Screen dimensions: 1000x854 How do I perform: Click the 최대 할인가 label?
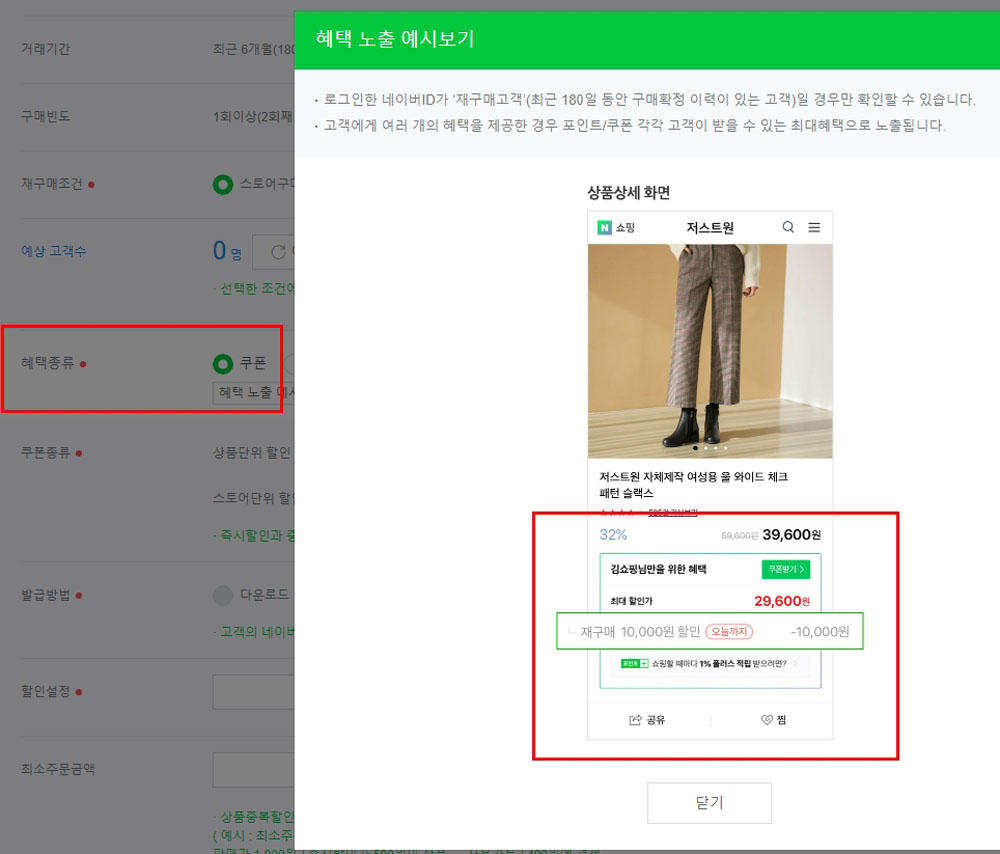point(631,601)
